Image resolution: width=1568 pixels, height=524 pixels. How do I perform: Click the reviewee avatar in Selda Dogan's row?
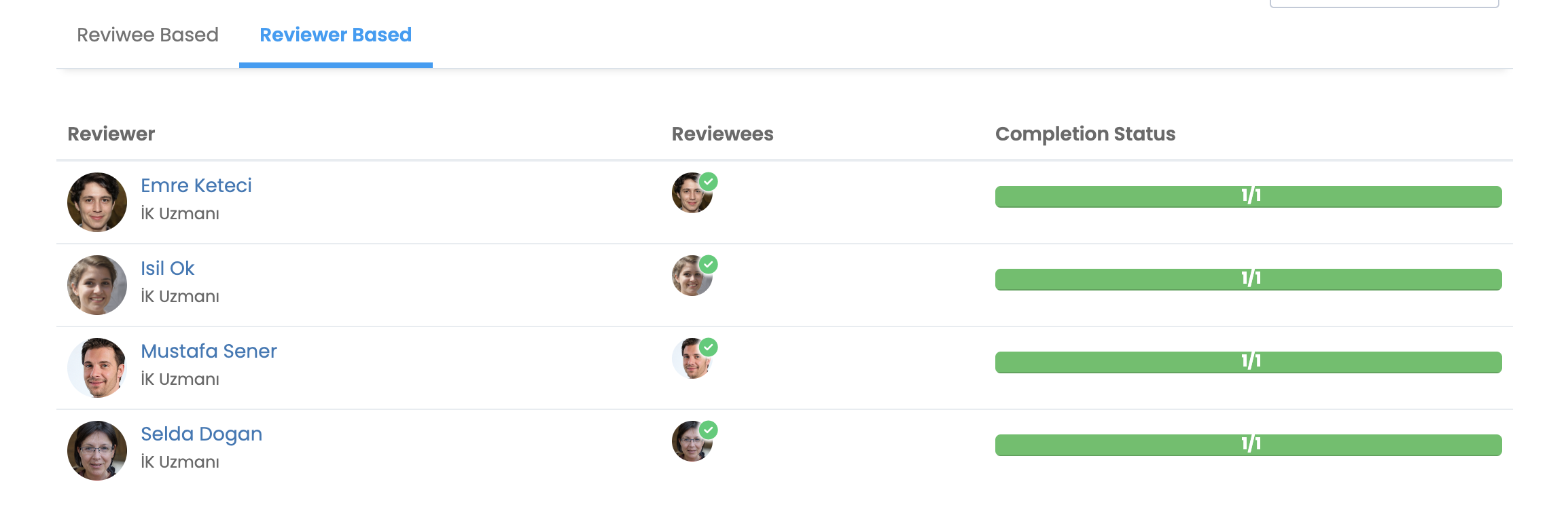pos(692,442)
